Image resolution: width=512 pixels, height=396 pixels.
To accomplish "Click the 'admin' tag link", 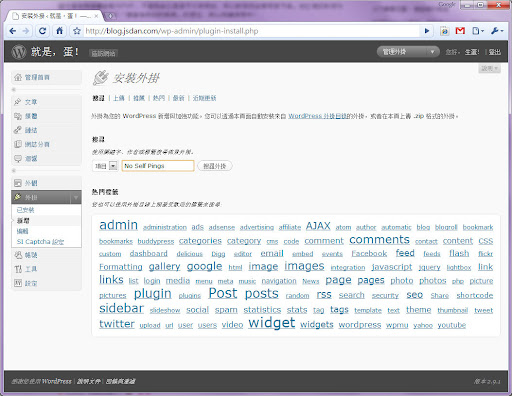I will coord(119,225).
